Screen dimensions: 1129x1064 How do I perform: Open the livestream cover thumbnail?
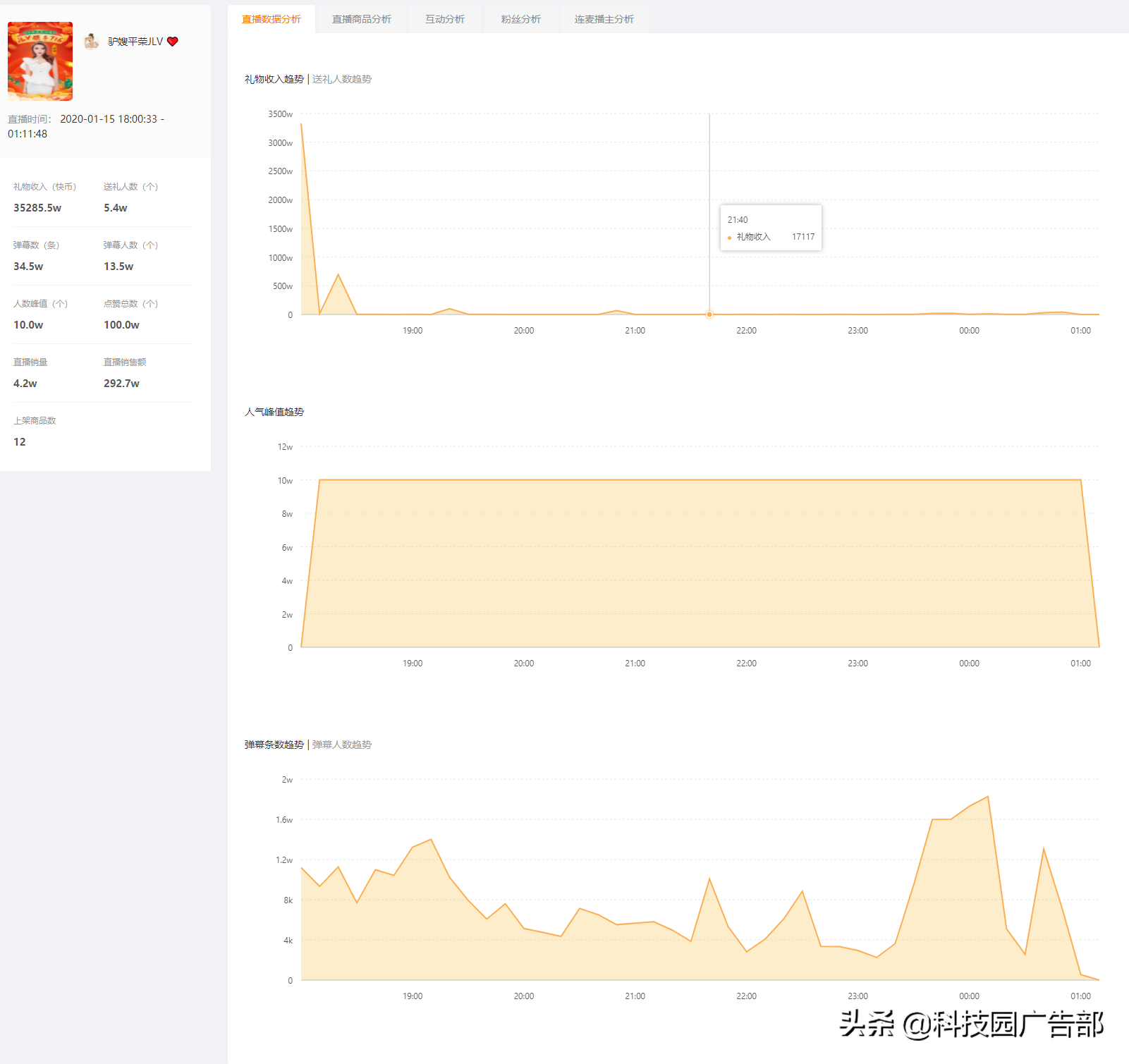[40, 61]
